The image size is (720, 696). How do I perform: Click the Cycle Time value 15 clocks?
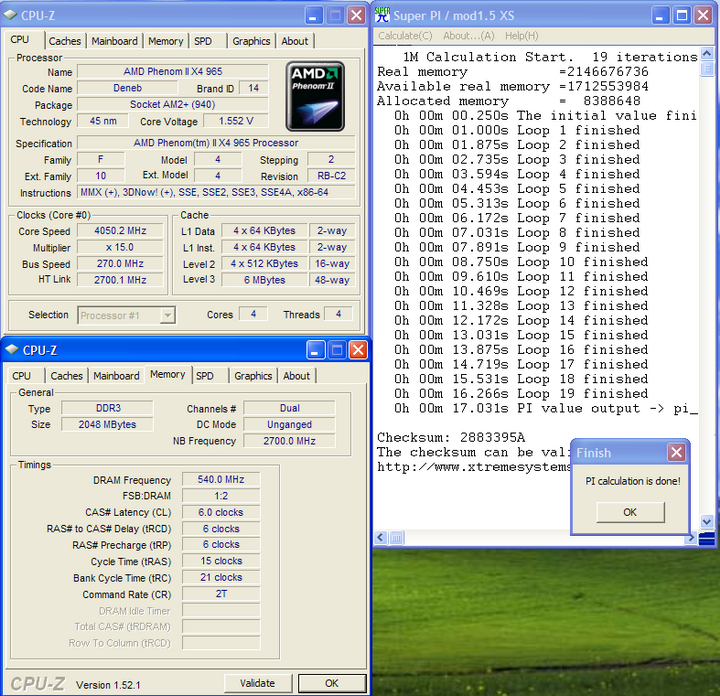point(221,561)
